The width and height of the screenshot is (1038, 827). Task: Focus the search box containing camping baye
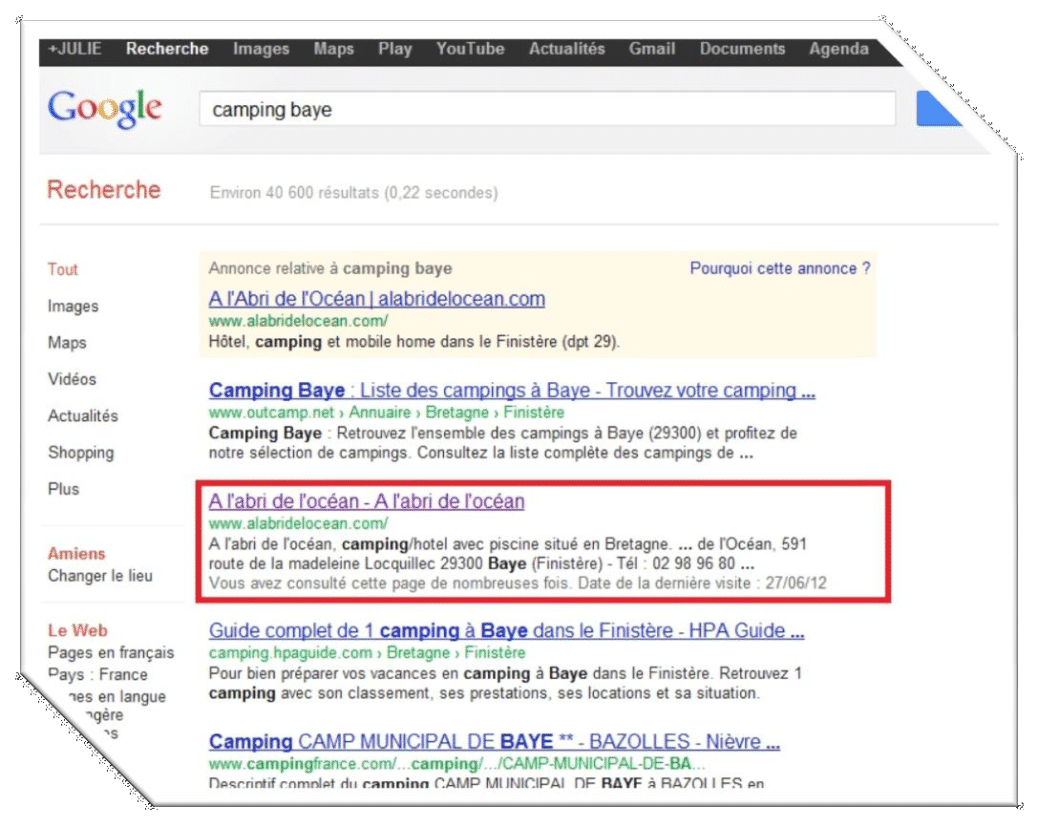[x=547, y=109]
